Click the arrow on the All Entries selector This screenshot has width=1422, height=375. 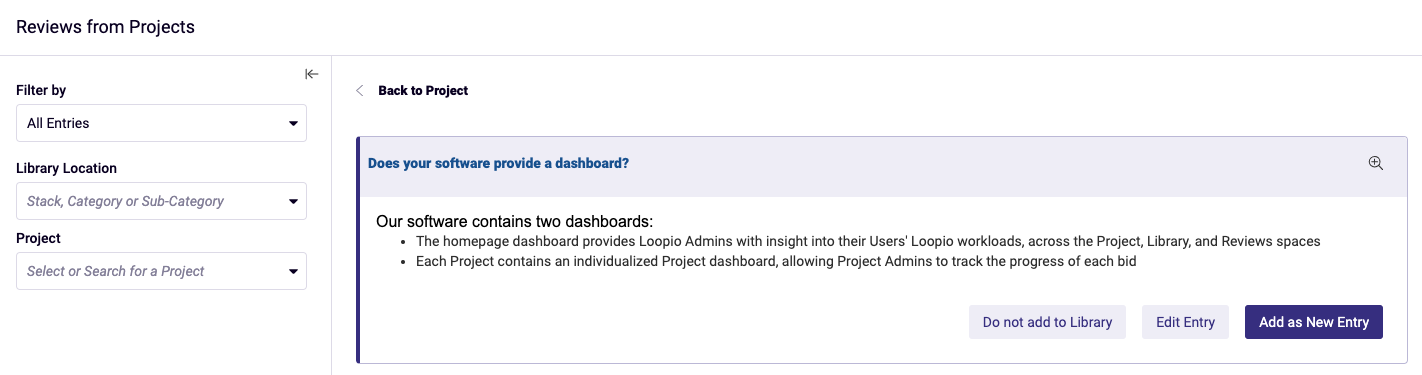tap(293, 124)
